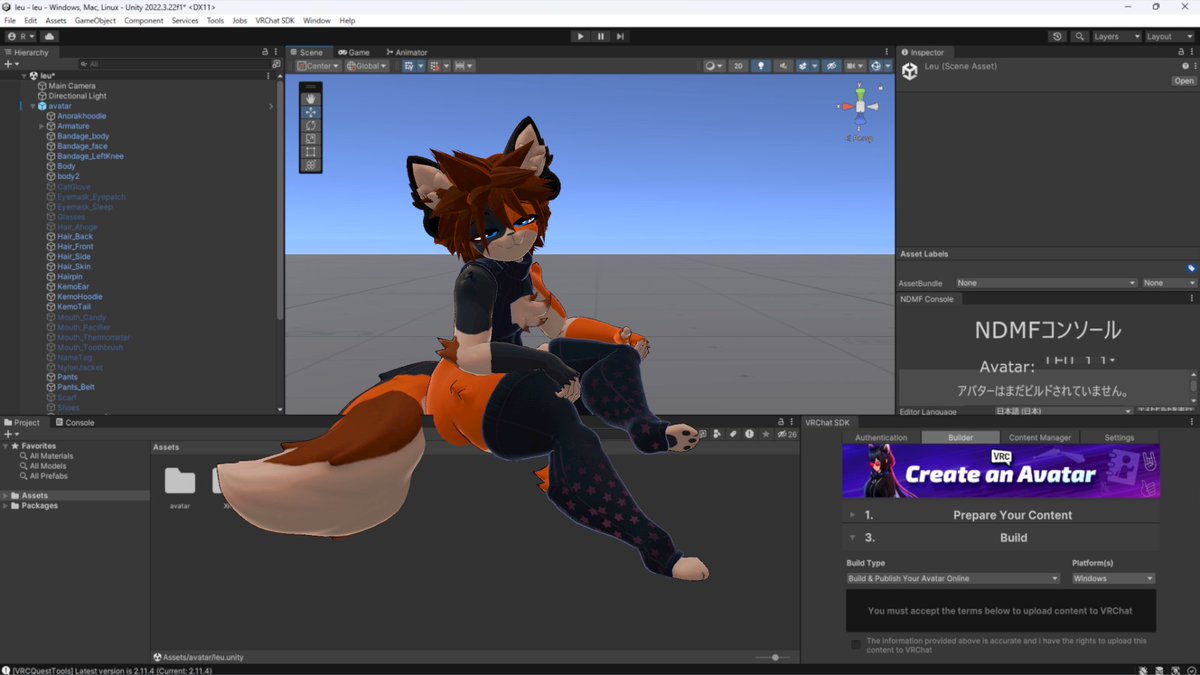Open the Platform Windows dropdown
Viewport: 1200px width, 675px height.
[x=1113, y=578]
